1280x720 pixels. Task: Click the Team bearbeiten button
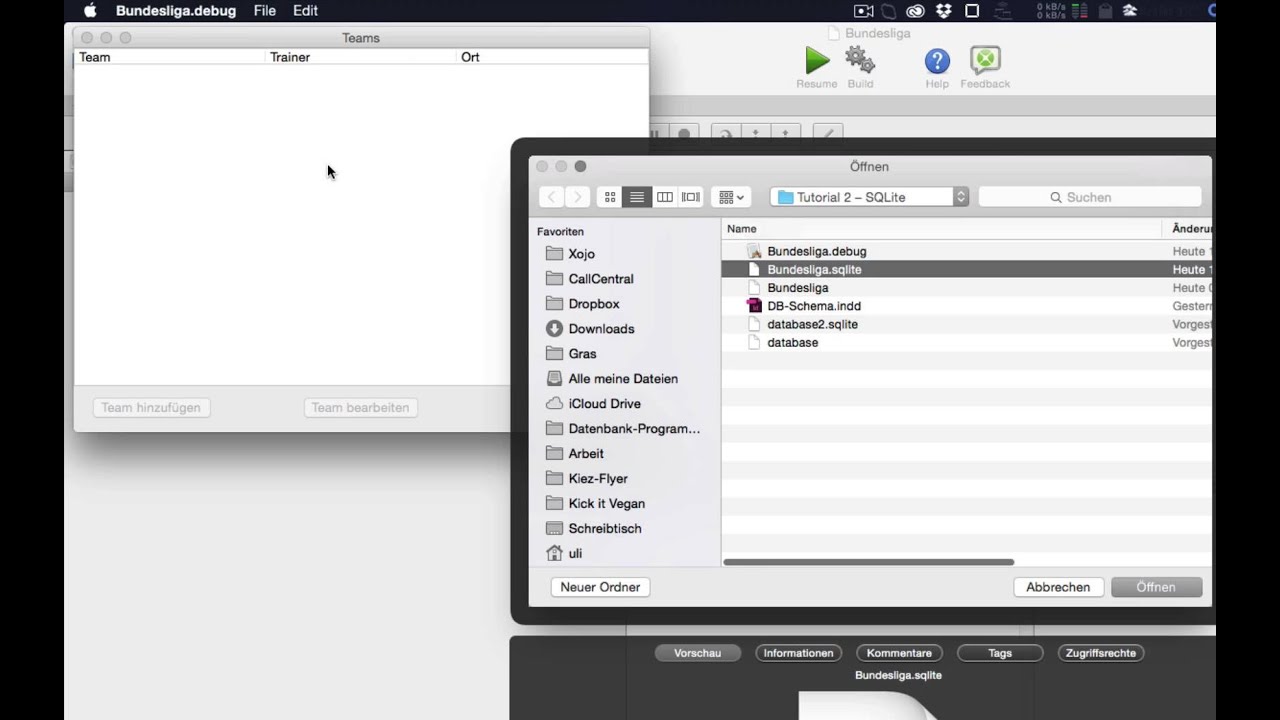[360, 407]
